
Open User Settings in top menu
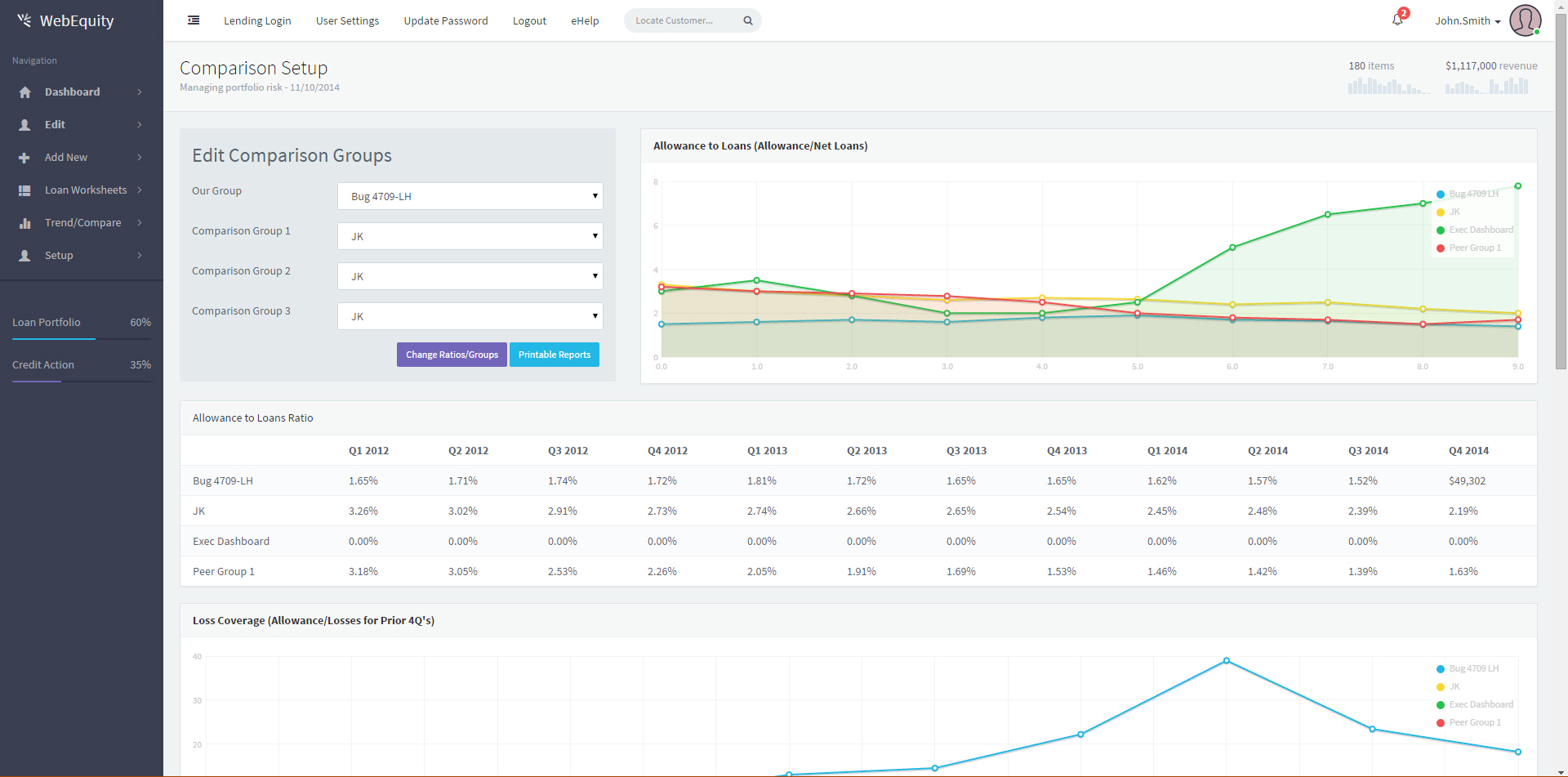(347, 21)
